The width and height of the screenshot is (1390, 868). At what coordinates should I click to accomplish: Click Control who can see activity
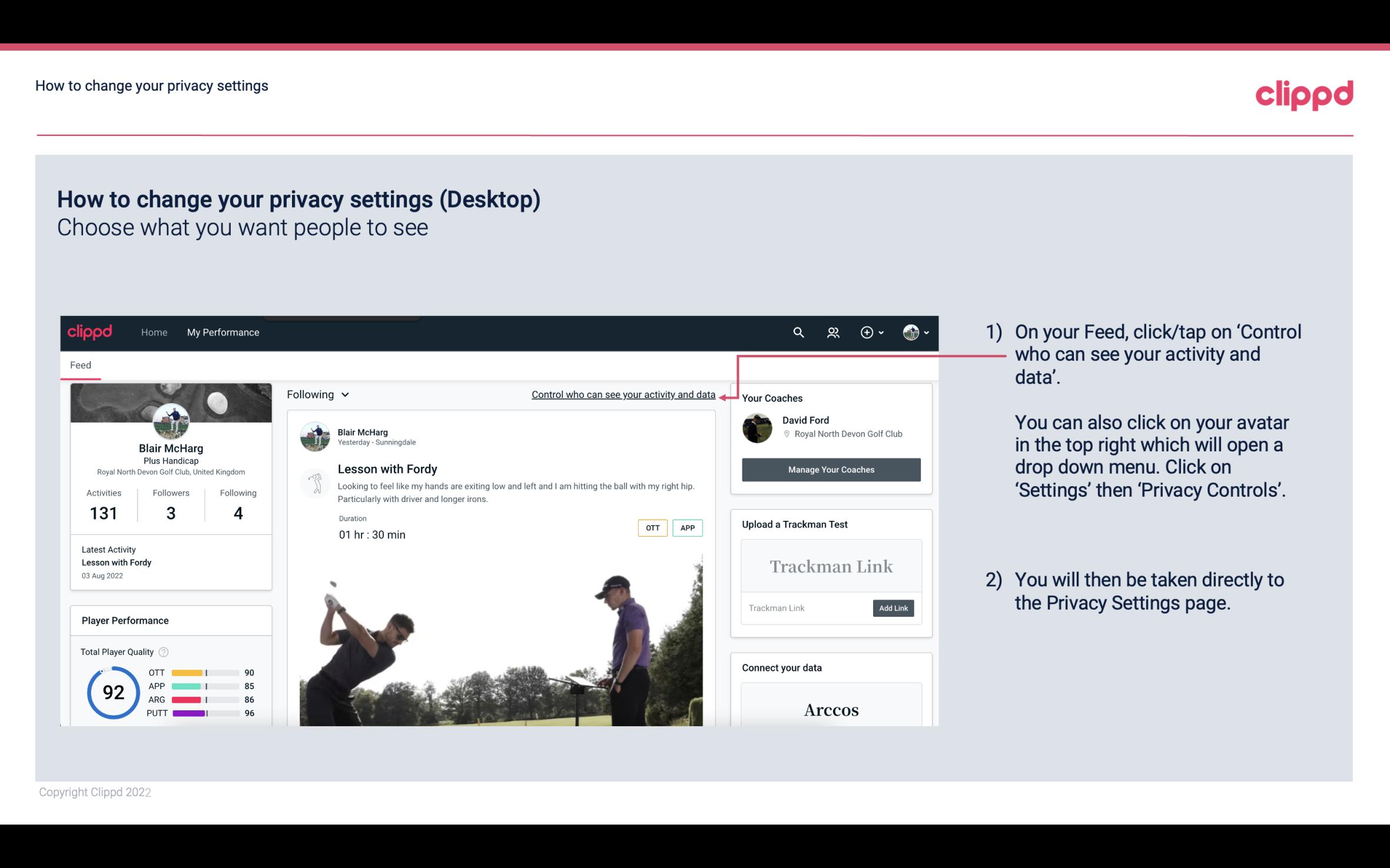coord(624,394)
